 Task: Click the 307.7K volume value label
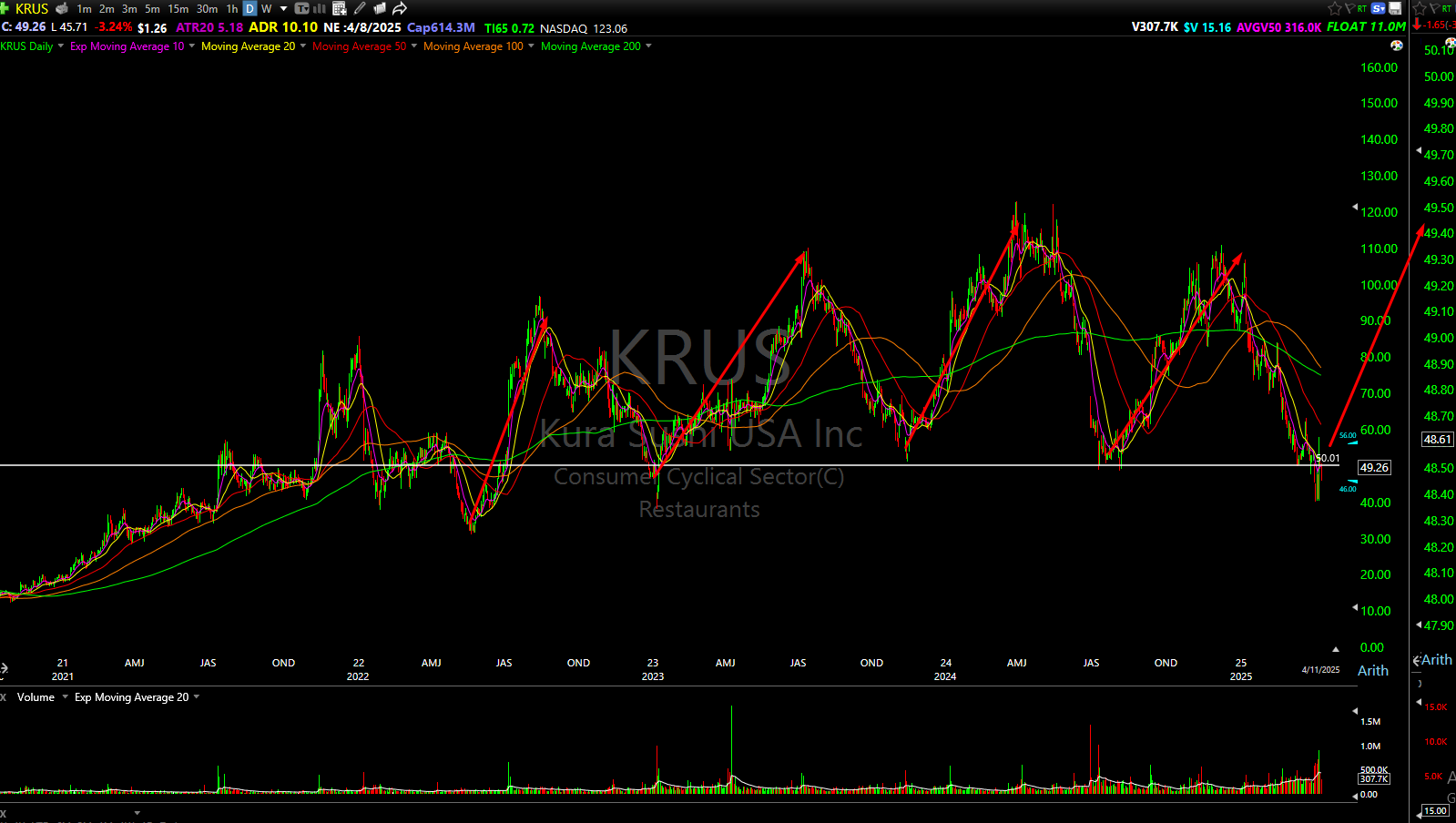(1374, 779)
